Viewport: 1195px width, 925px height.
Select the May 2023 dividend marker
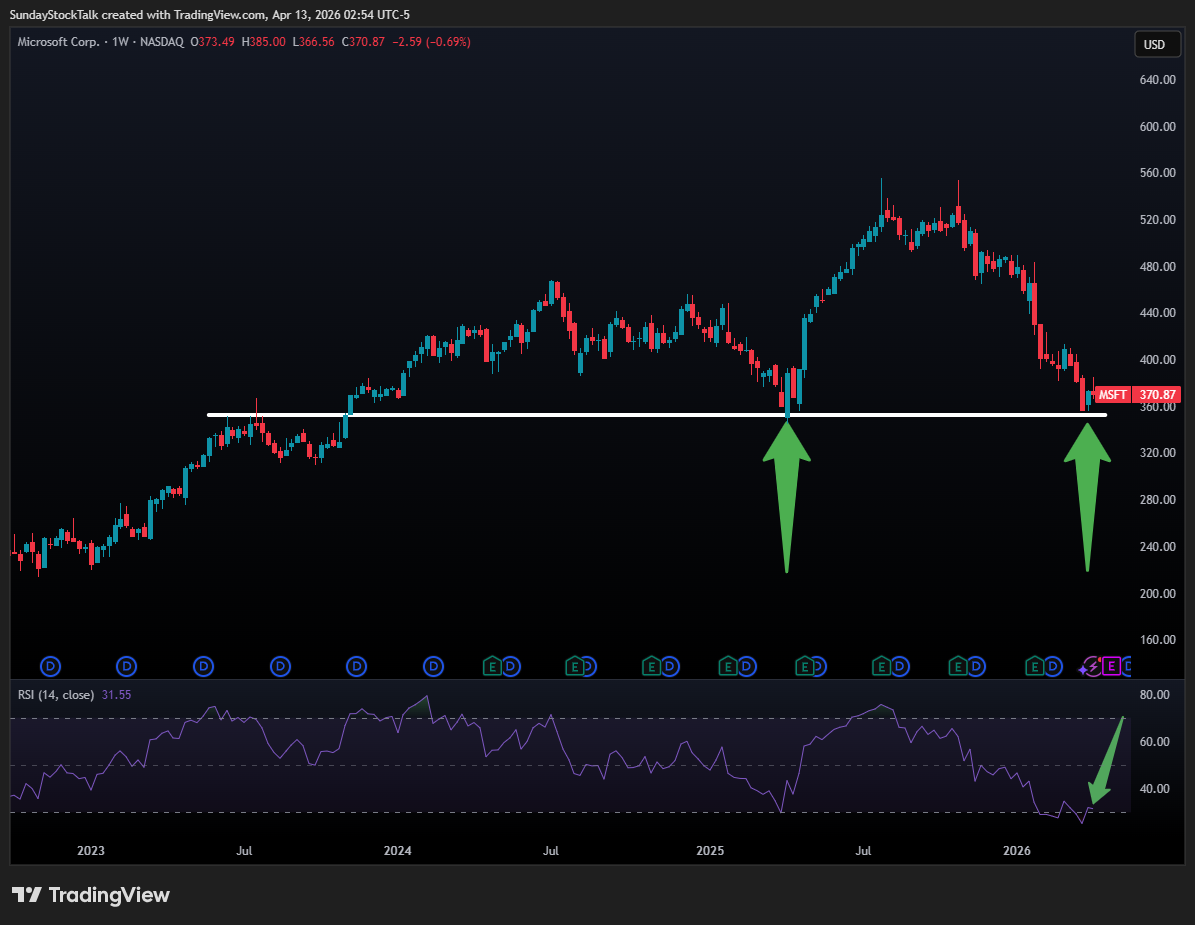pyautogui.click(x=203, y=667)
